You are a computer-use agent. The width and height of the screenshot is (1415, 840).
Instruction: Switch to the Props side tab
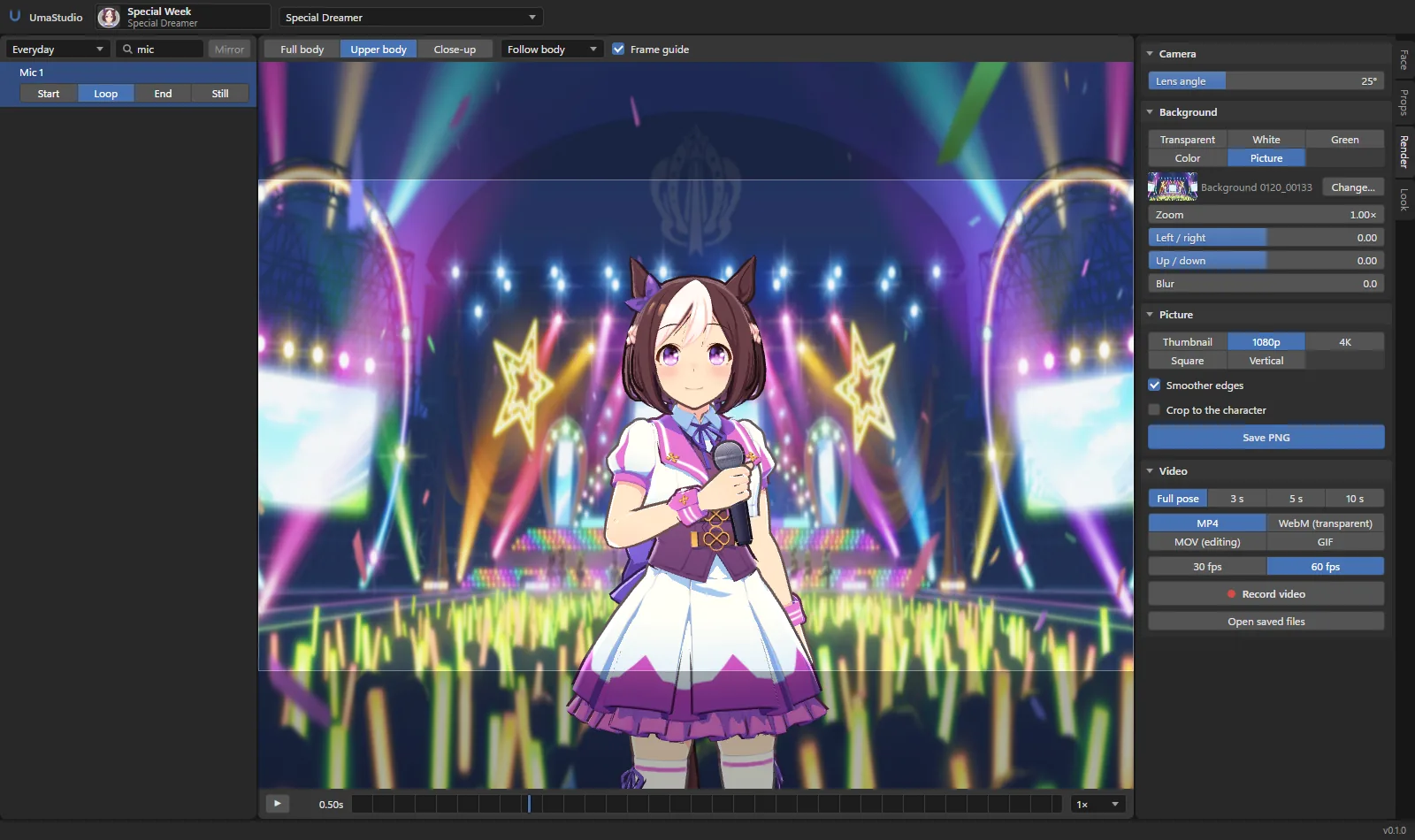1404,103
